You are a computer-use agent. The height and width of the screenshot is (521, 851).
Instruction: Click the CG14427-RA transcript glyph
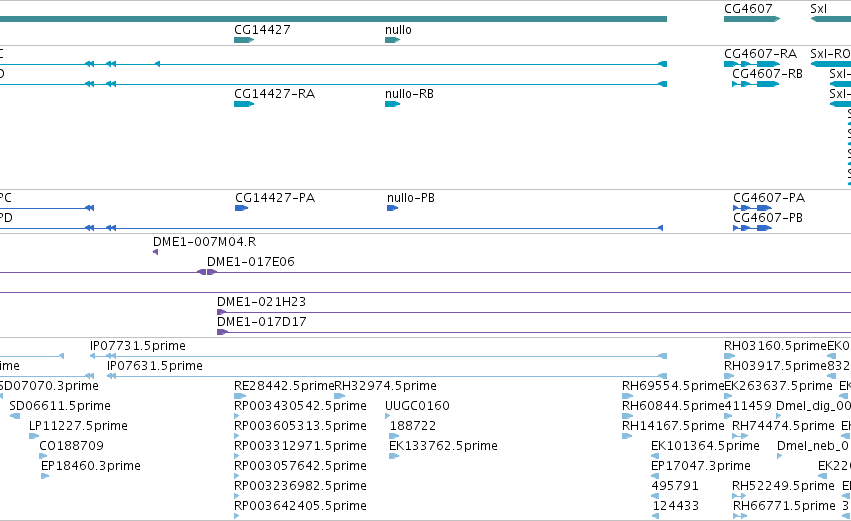click(244, 104)
